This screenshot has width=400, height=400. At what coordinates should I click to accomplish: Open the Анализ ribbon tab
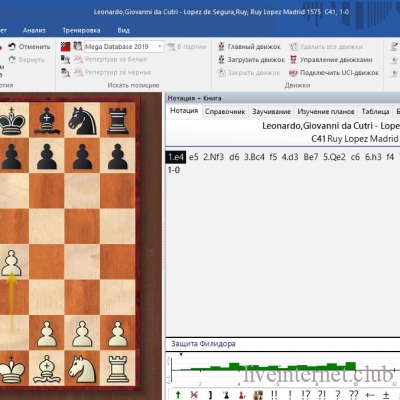(x=34, y=30)
